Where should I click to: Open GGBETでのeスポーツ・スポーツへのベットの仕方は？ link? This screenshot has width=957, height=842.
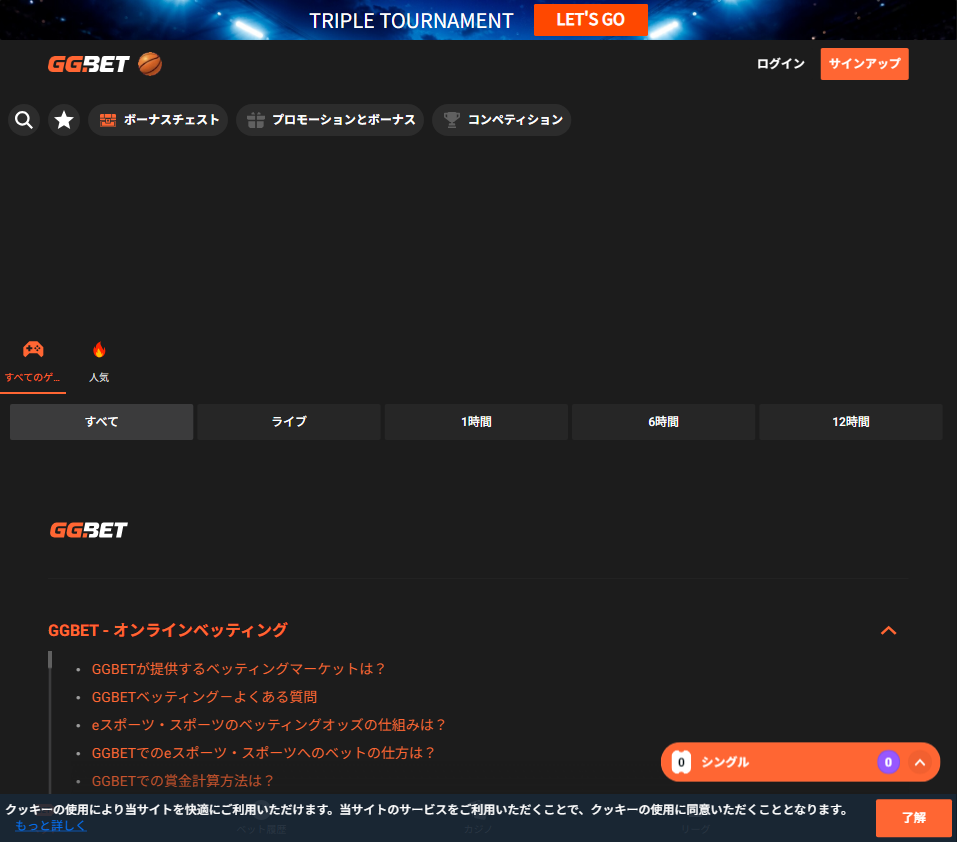point(263,754)
